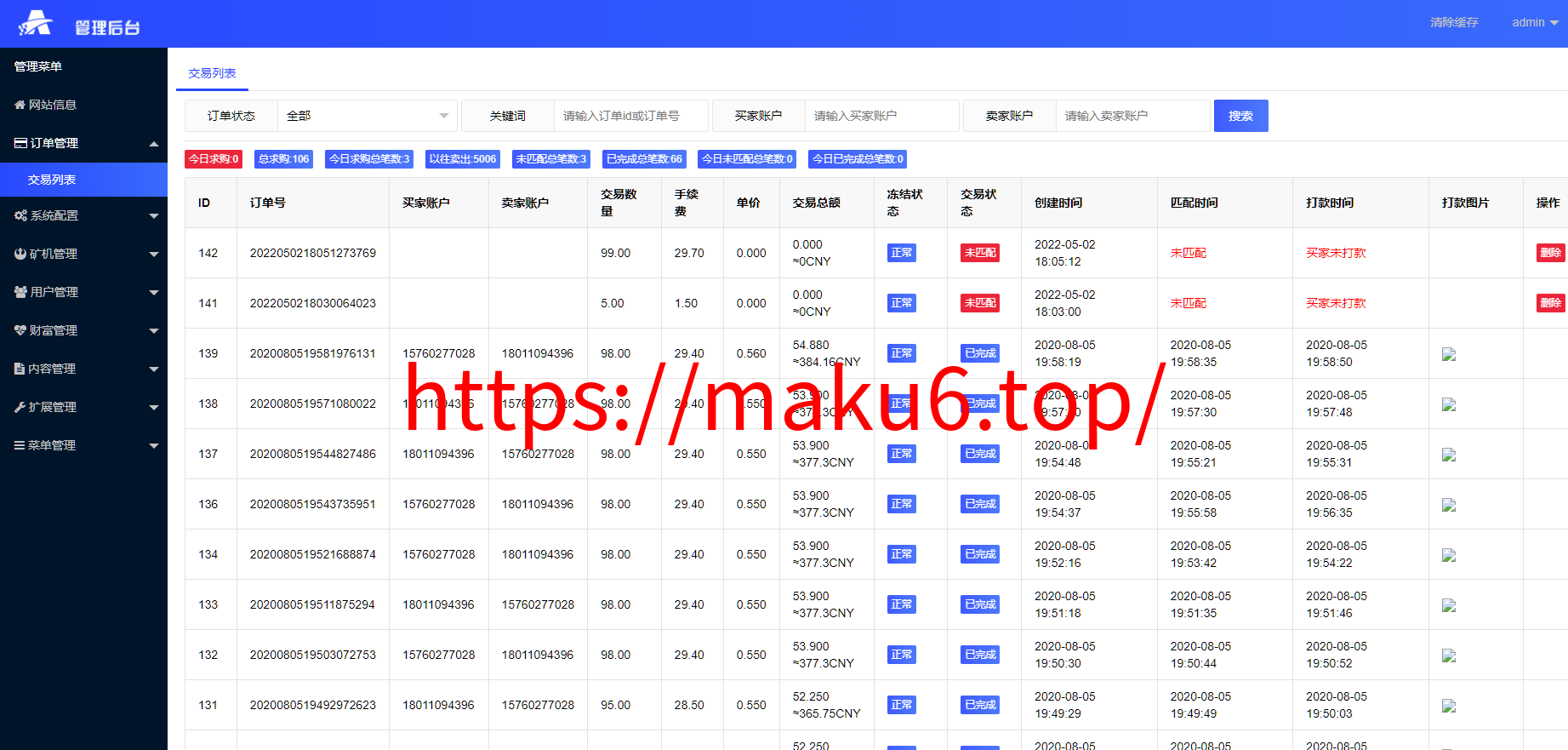Click the 内容管理 document icon

(20, 369)
